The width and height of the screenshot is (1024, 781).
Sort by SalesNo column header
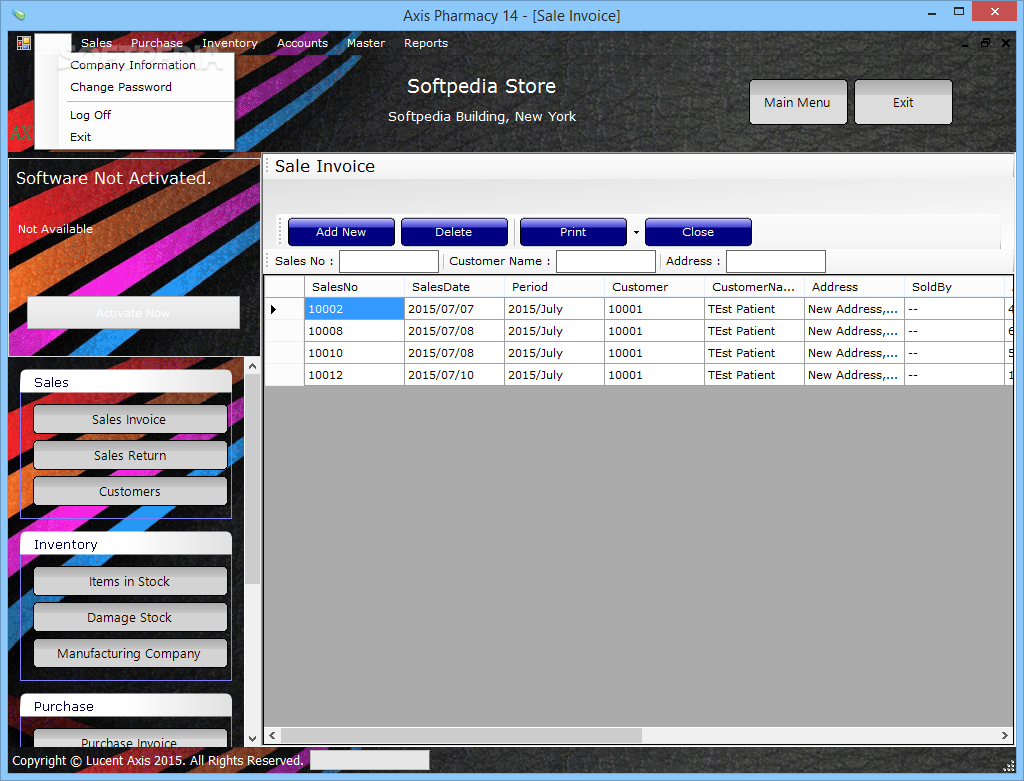click(x=354, y=287)
